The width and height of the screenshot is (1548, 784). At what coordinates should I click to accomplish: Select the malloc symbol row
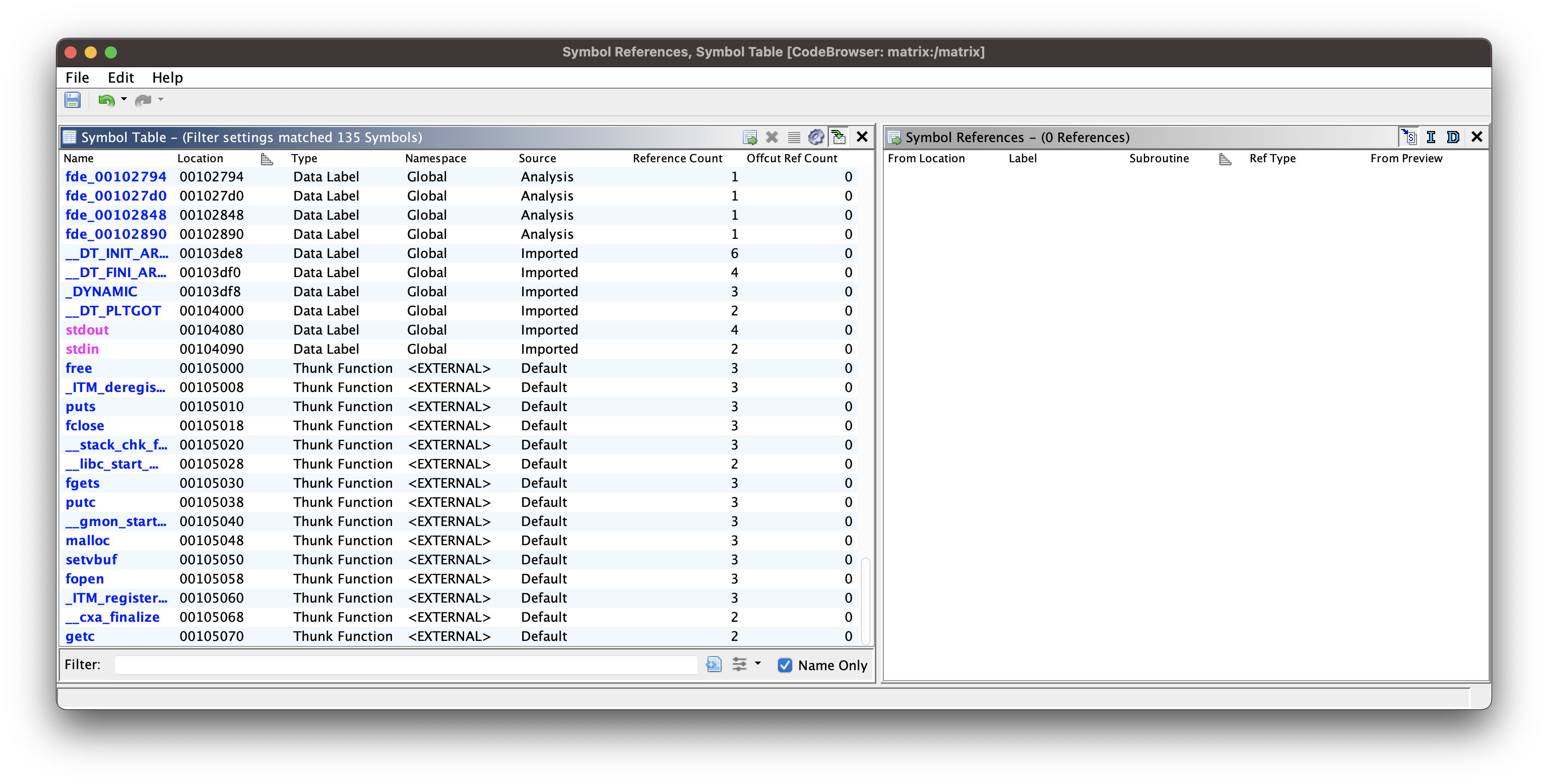(88, 541)
